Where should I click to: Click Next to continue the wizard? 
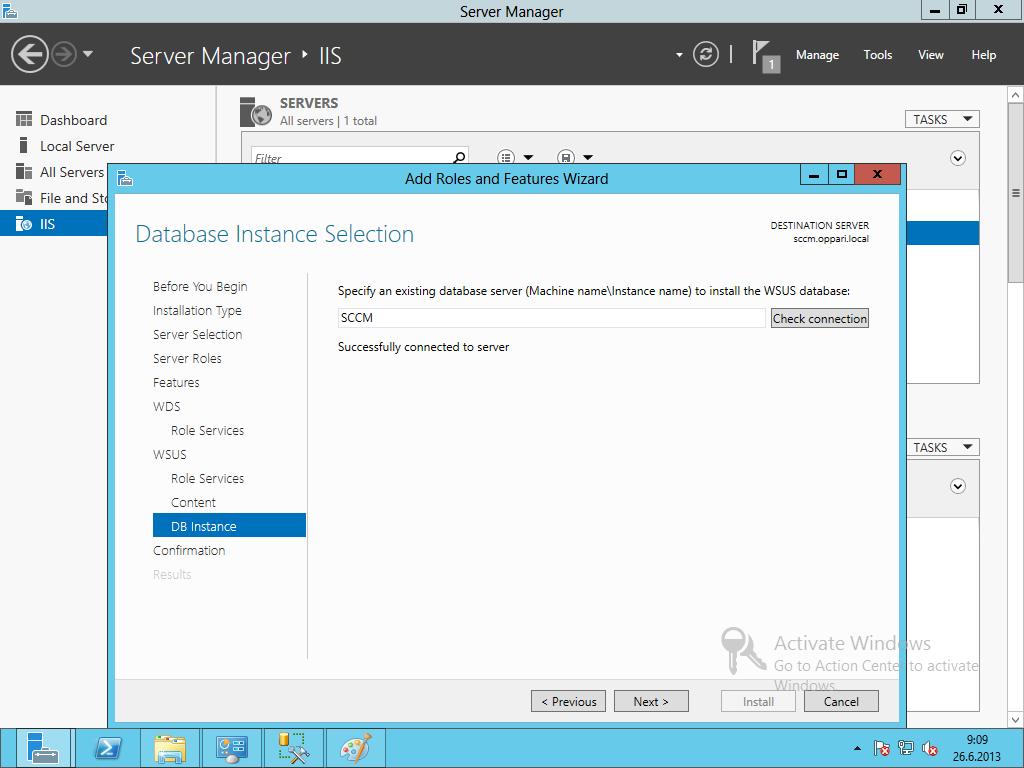(651, 701)
